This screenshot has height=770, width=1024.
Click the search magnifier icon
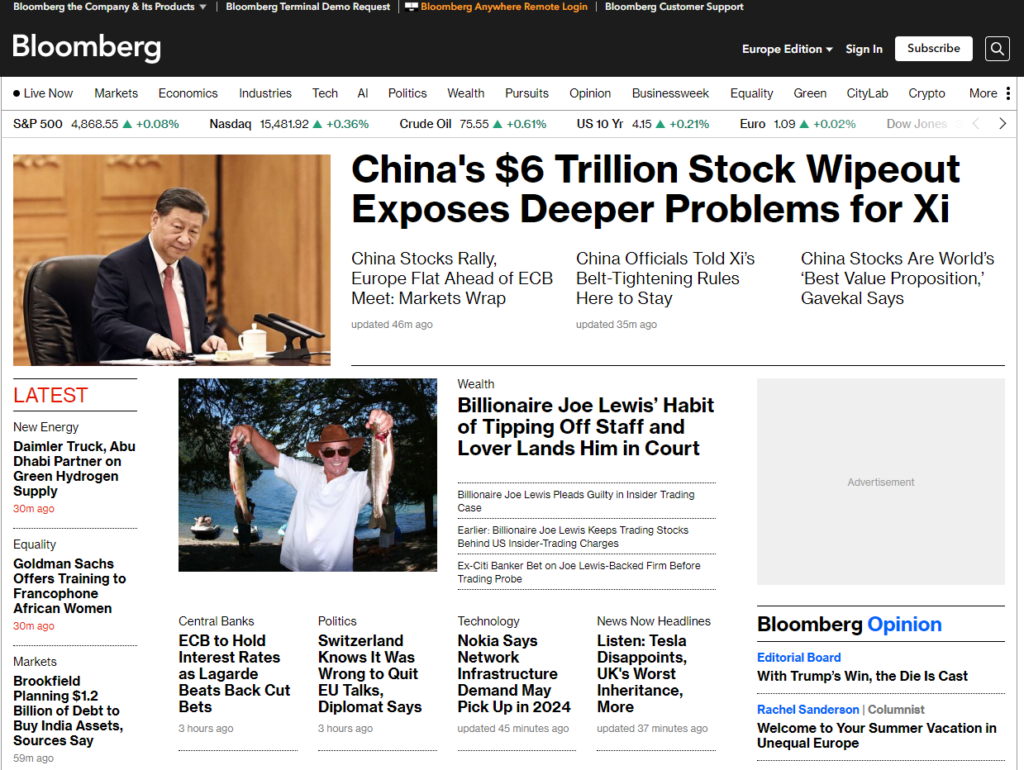[x=997, y=49]
